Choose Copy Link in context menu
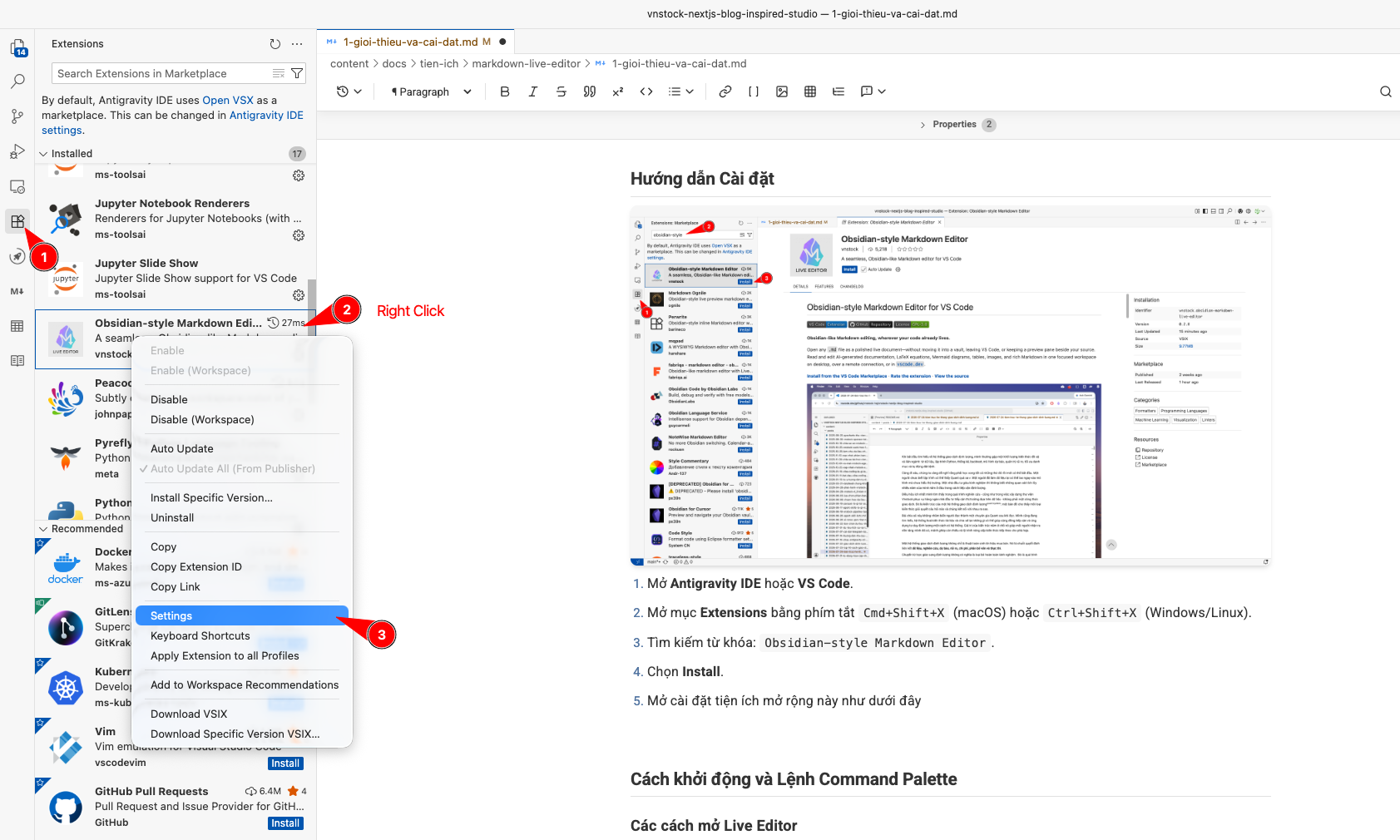Image resolution: width=1400 pixels, height=840 pixels. tap(176, 587)
